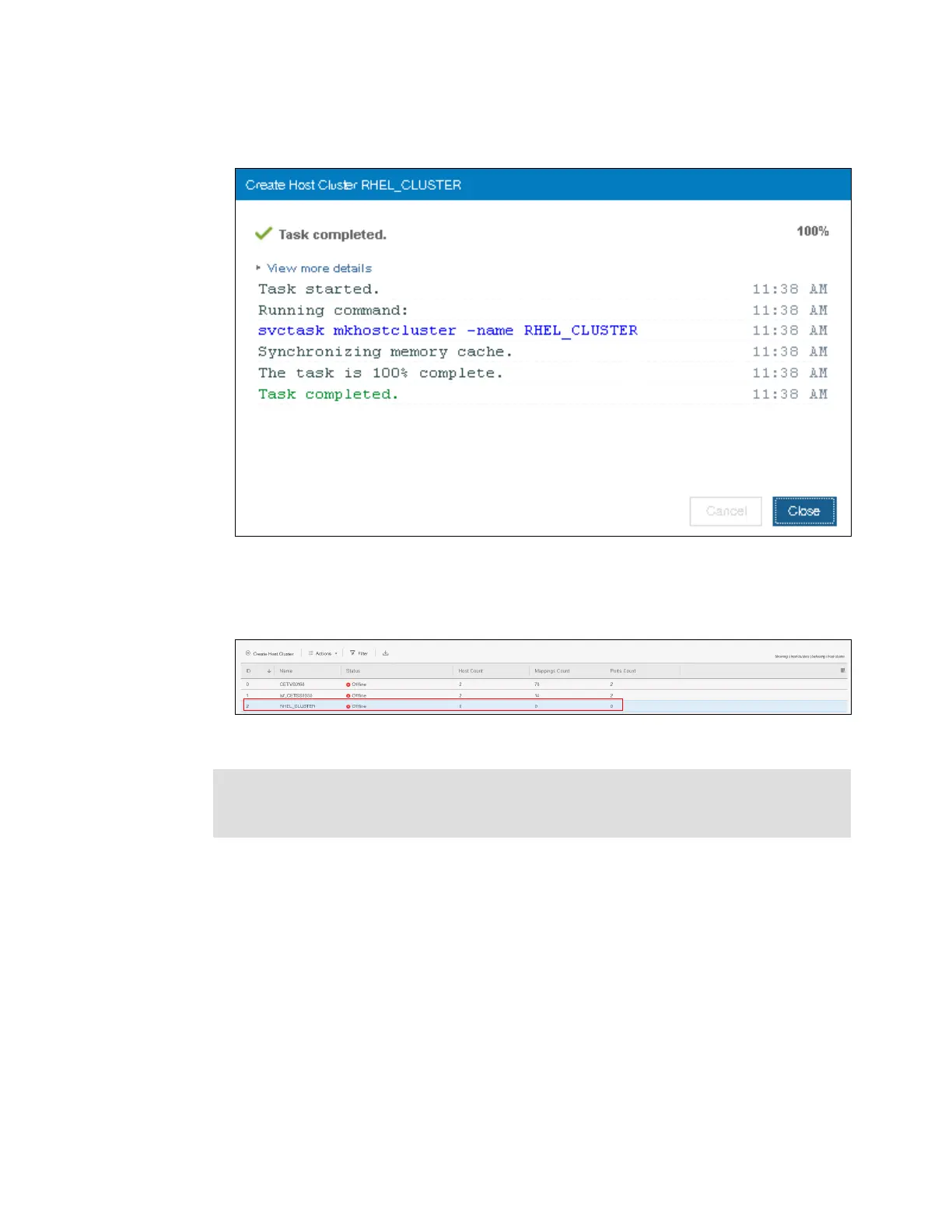Screen dimensions: 952x1232
Task: Open the Actions dropdown
Action: point(323,653)
